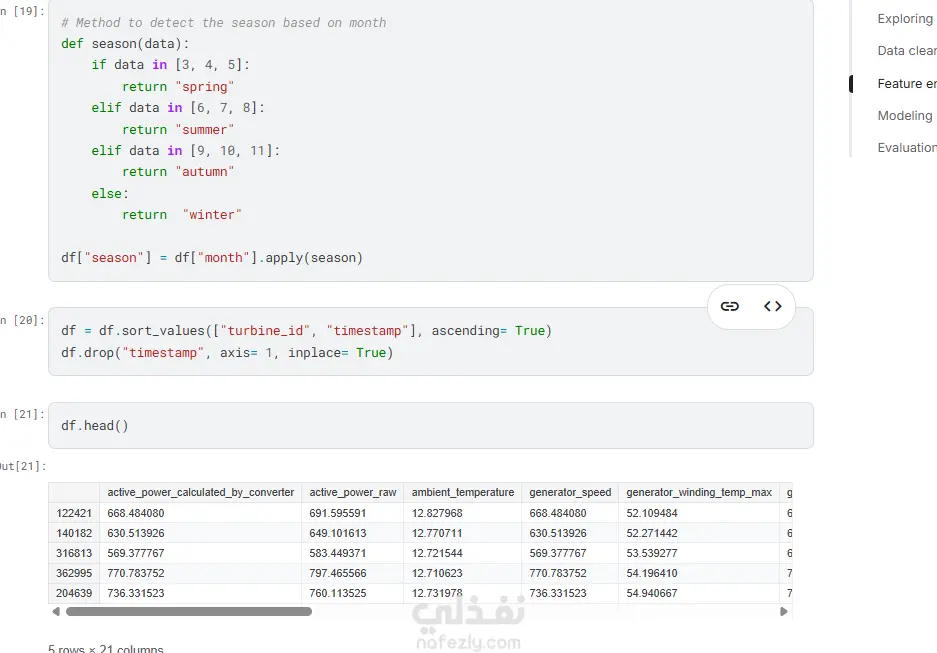
Task: Click the value 649.101613
Action: (x=338, y=533)
